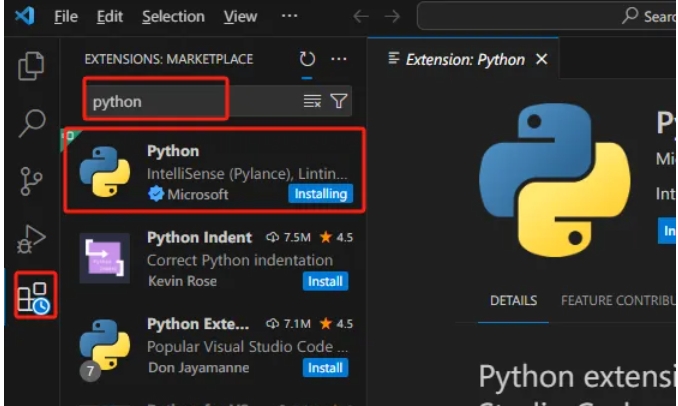This screenshot has width=678, height=406.
Task: Install Don Jayamanne's Python extension pack
Action: 325,367
